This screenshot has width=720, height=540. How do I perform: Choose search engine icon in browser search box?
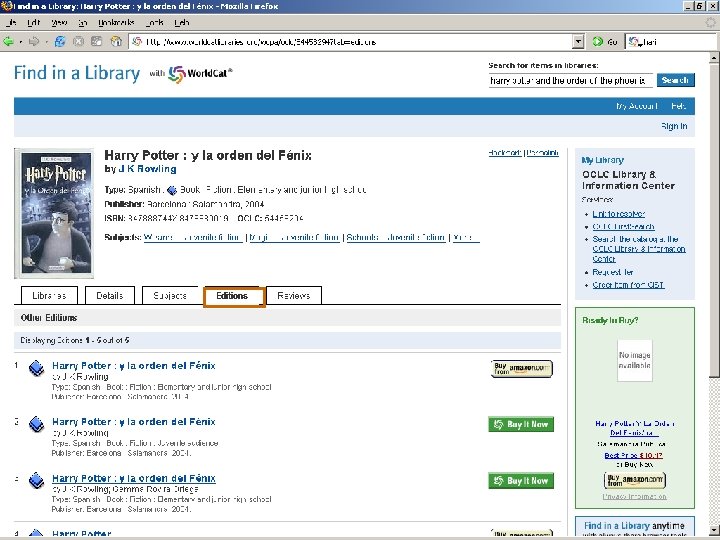tap(634, 42)
